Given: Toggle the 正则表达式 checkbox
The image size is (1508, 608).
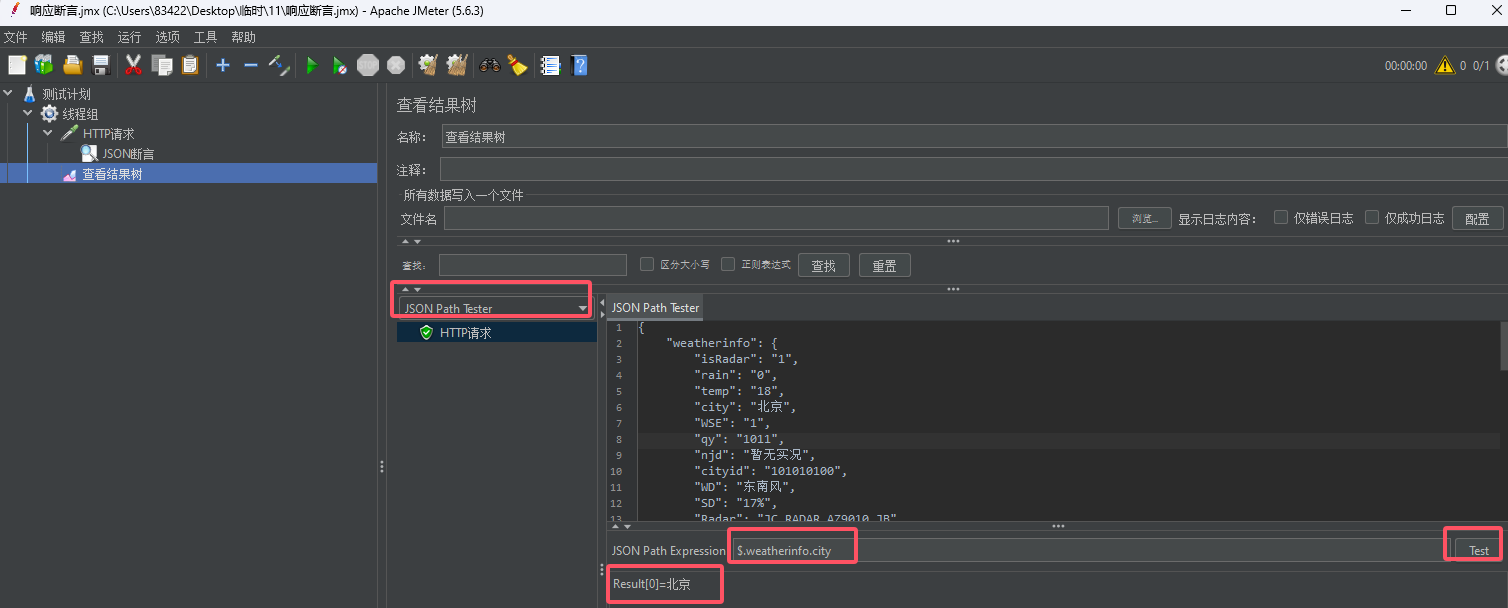Looking at the screenshot, I should pyautogui.click(x=728, y=264).
